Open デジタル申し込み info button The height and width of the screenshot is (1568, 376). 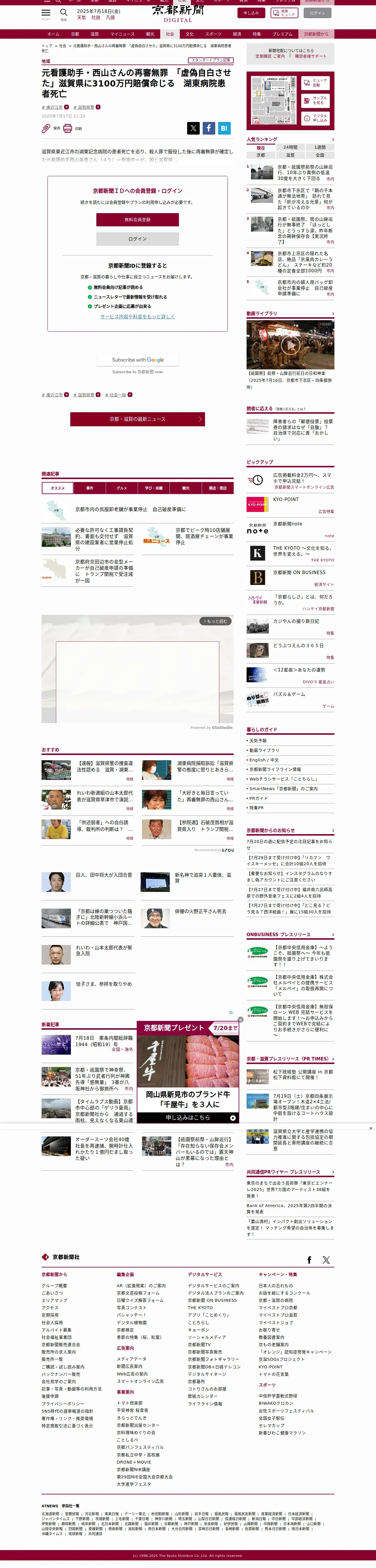315,118
